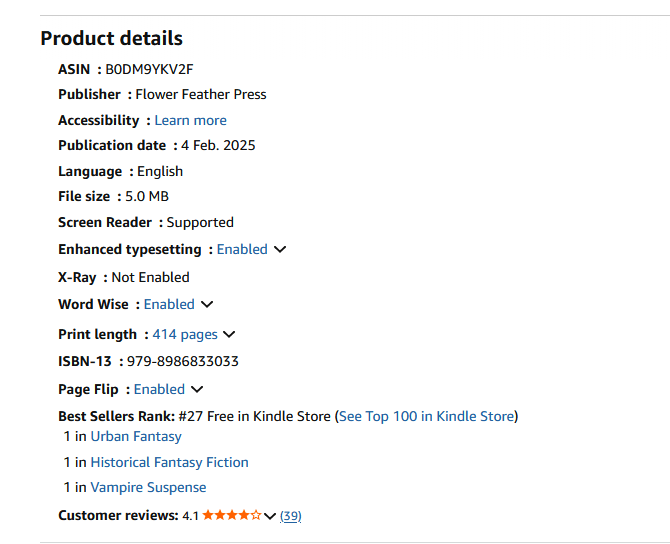Expand Enhanced typesetting chevron arrow

tap(280, 249)
